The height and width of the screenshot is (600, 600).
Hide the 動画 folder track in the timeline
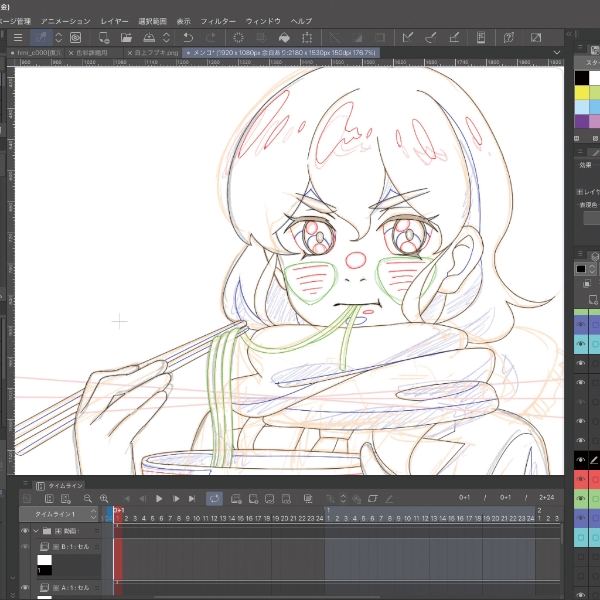click(x=25, y=531)
